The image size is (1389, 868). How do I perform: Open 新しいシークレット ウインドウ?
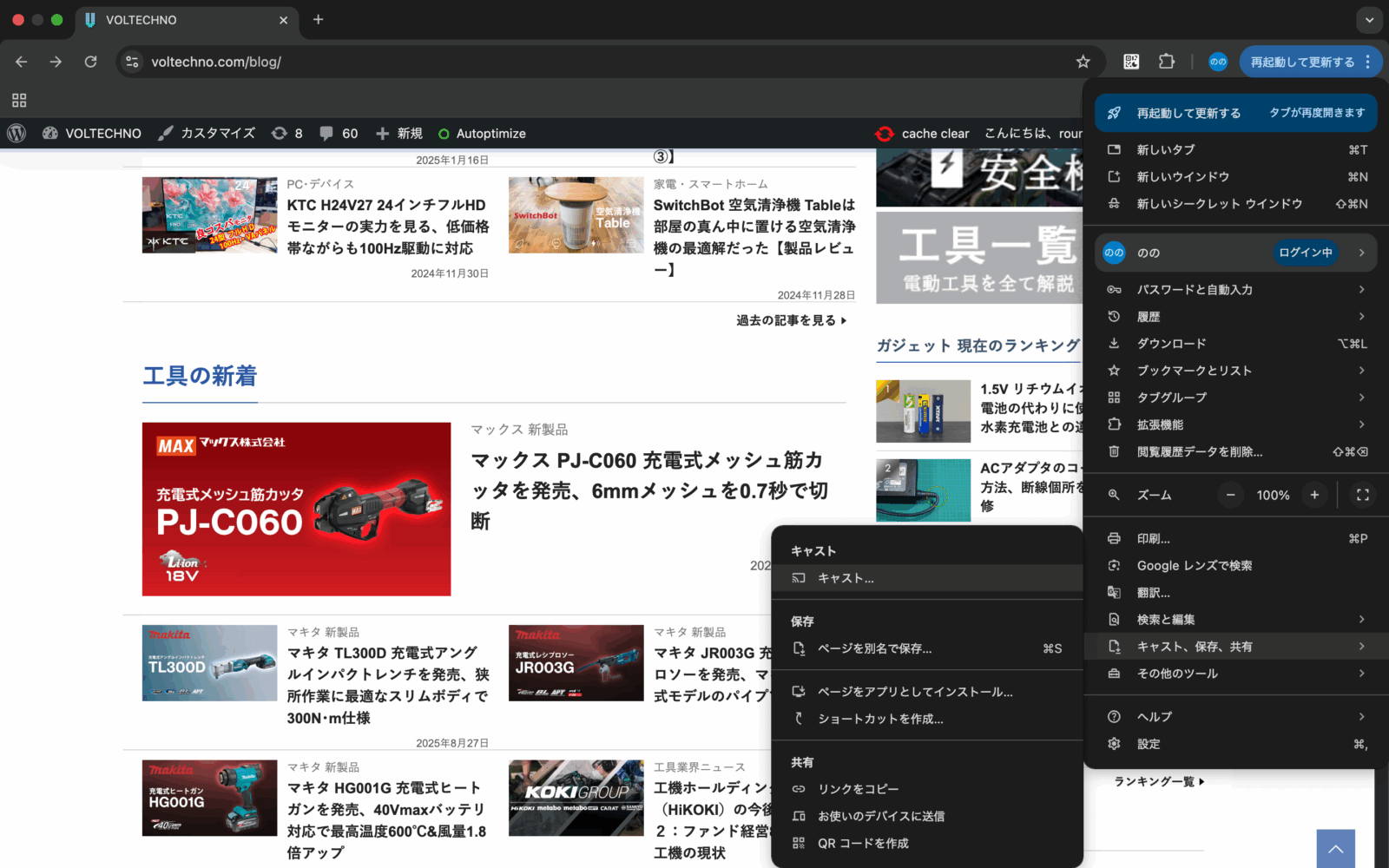click(x=1236, y=204)
